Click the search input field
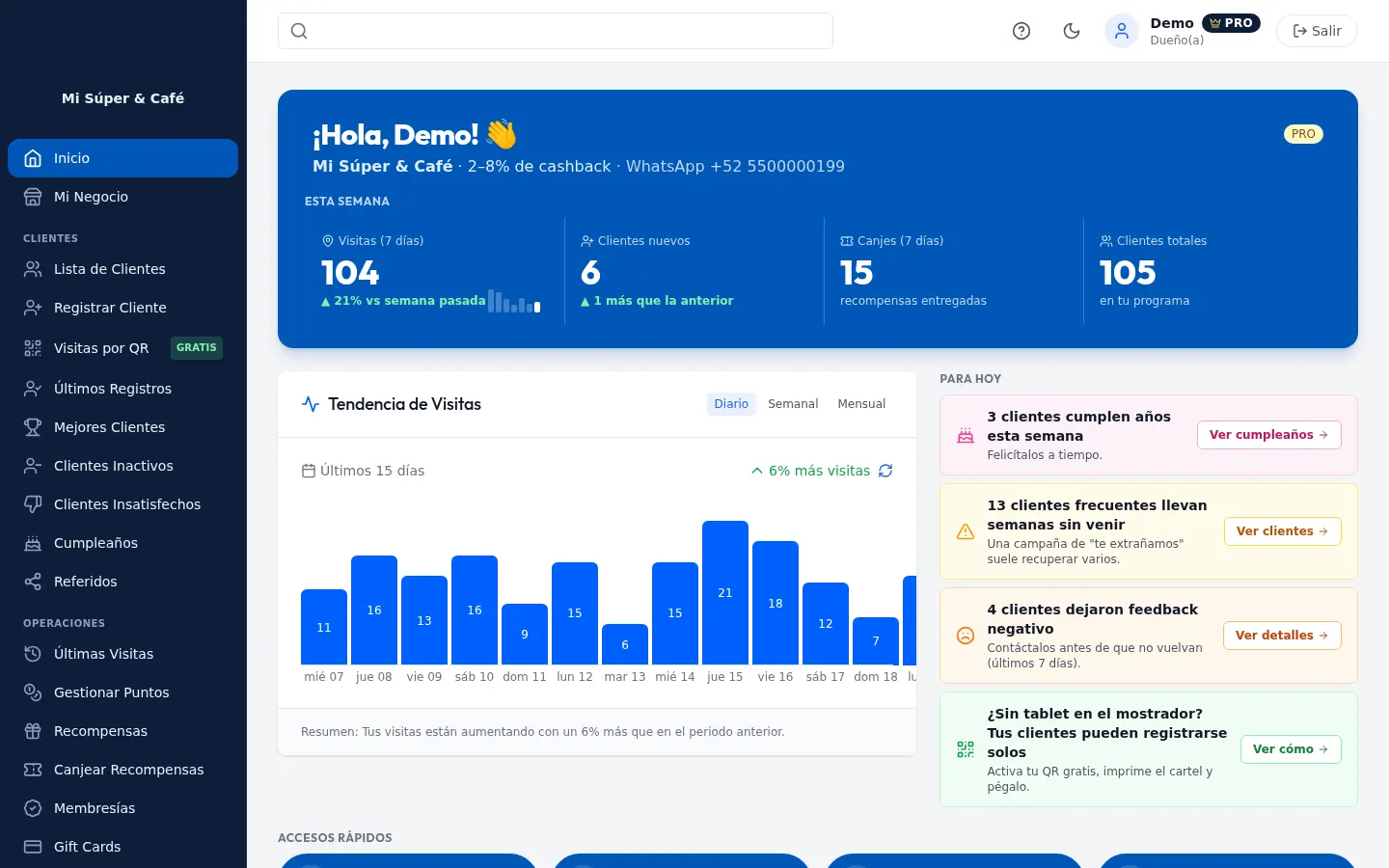Viewport: 1389px width, 868px height. 556,31
